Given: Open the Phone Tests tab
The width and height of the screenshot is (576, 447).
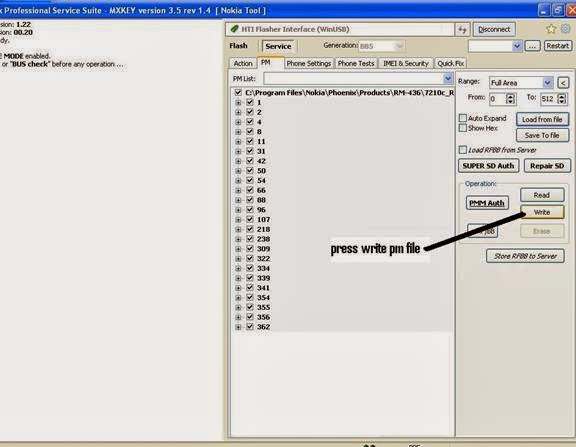Looking at the screenshot, I should coord(356,64).
